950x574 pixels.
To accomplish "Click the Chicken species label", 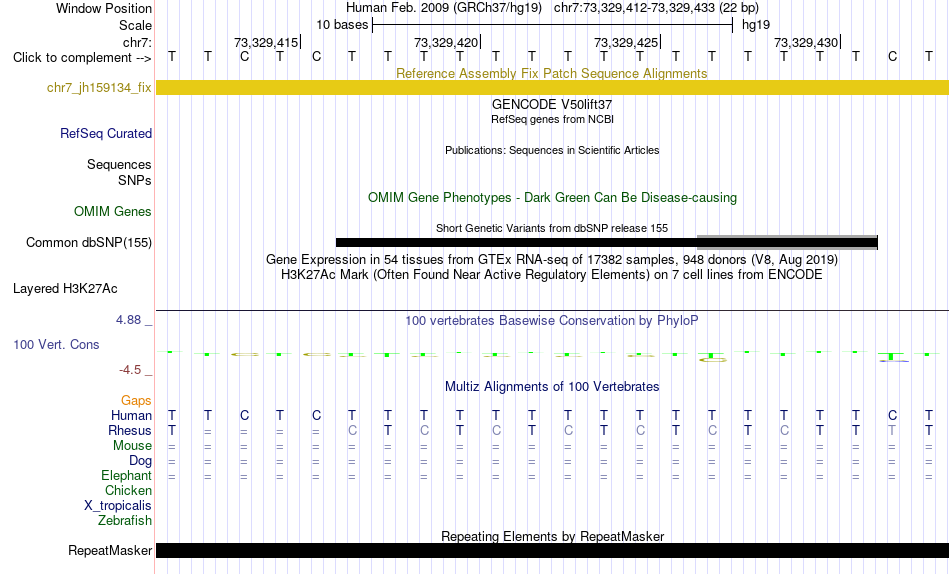I will pos(128,490).
